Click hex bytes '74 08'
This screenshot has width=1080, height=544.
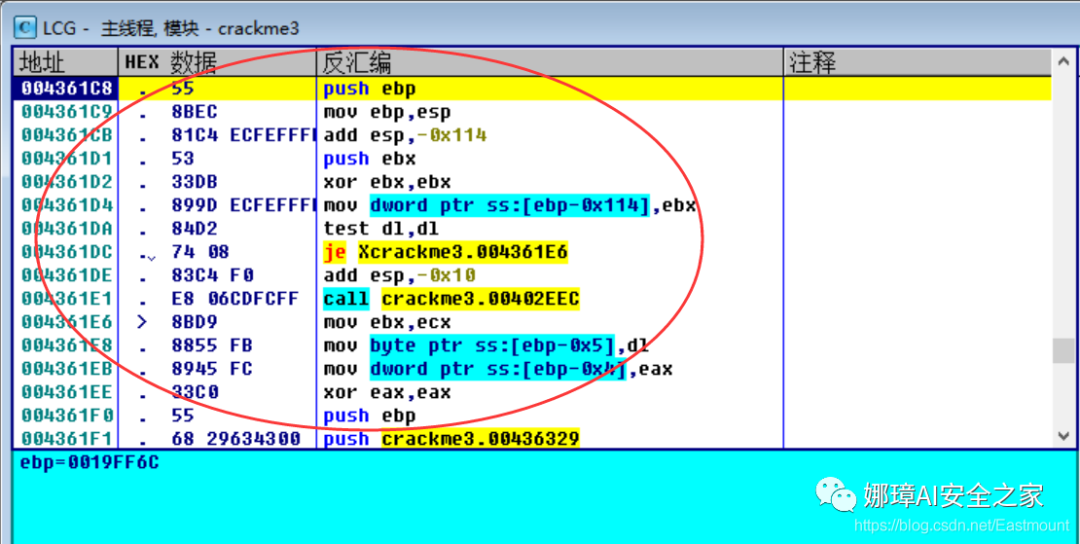tap(200, 252)
